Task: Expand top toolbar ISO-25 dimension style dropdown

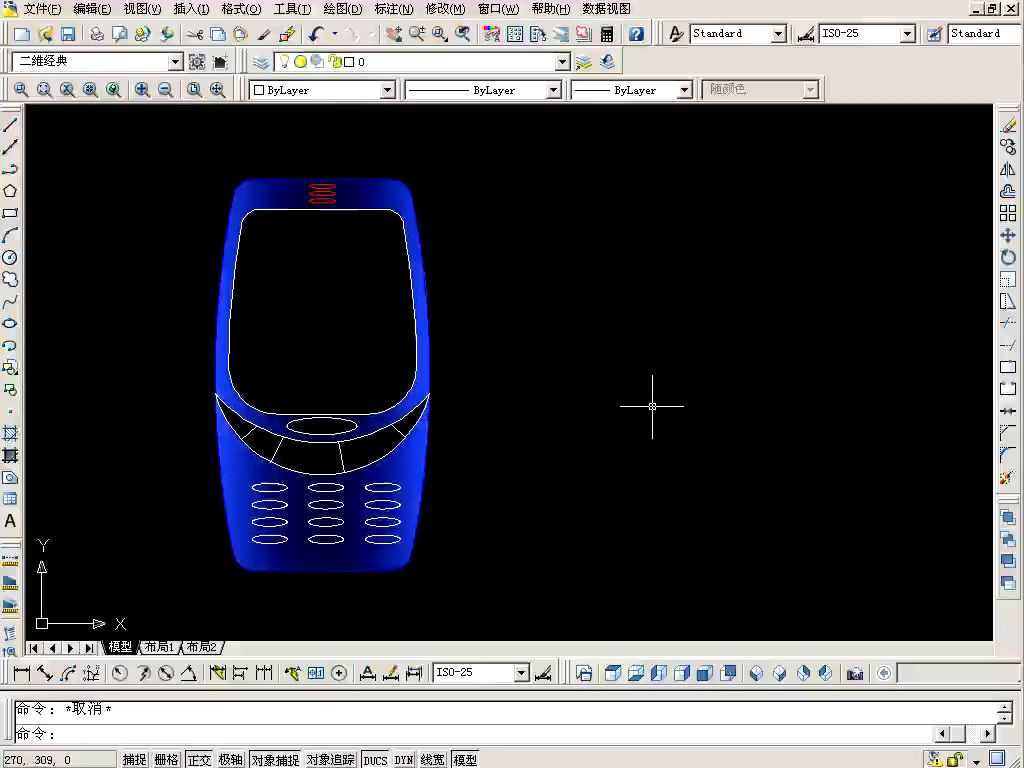Action: click(x=907, y=34)
